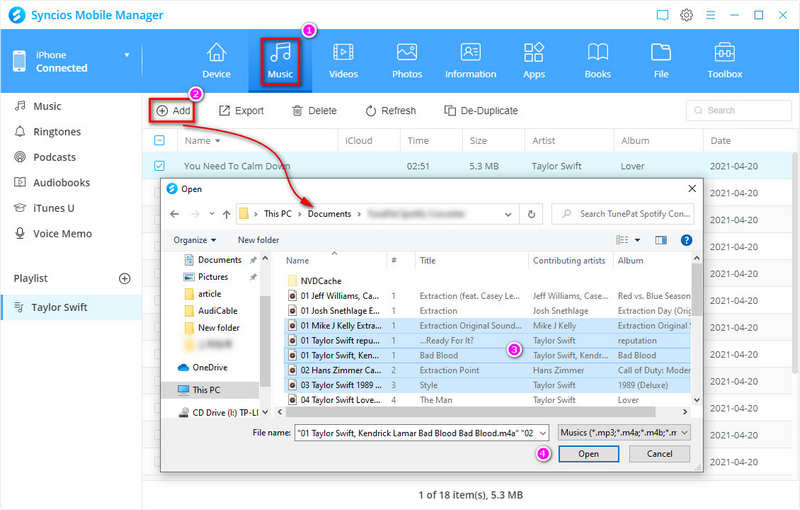Click the horizontal scrollbar in file list
The height and width of the screenshot is (510, 800).
(x=469, y=412)
